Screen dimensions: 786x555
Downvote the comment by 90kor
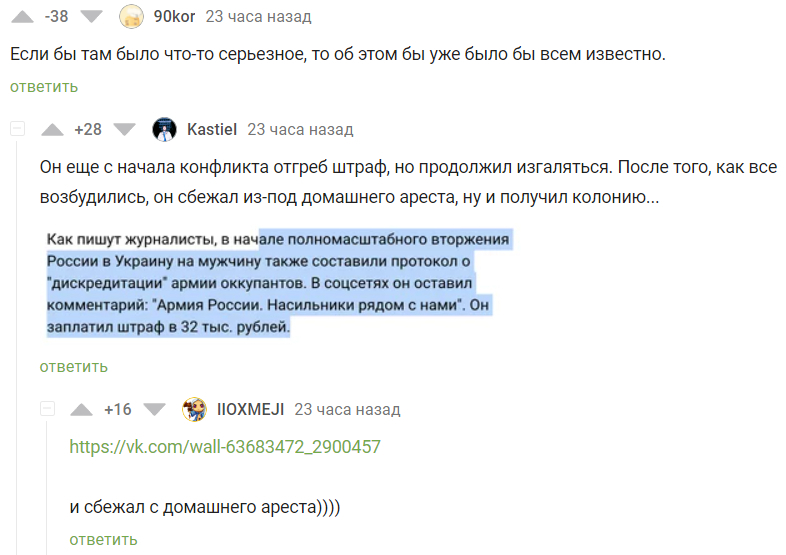click(x=91, y=16)
